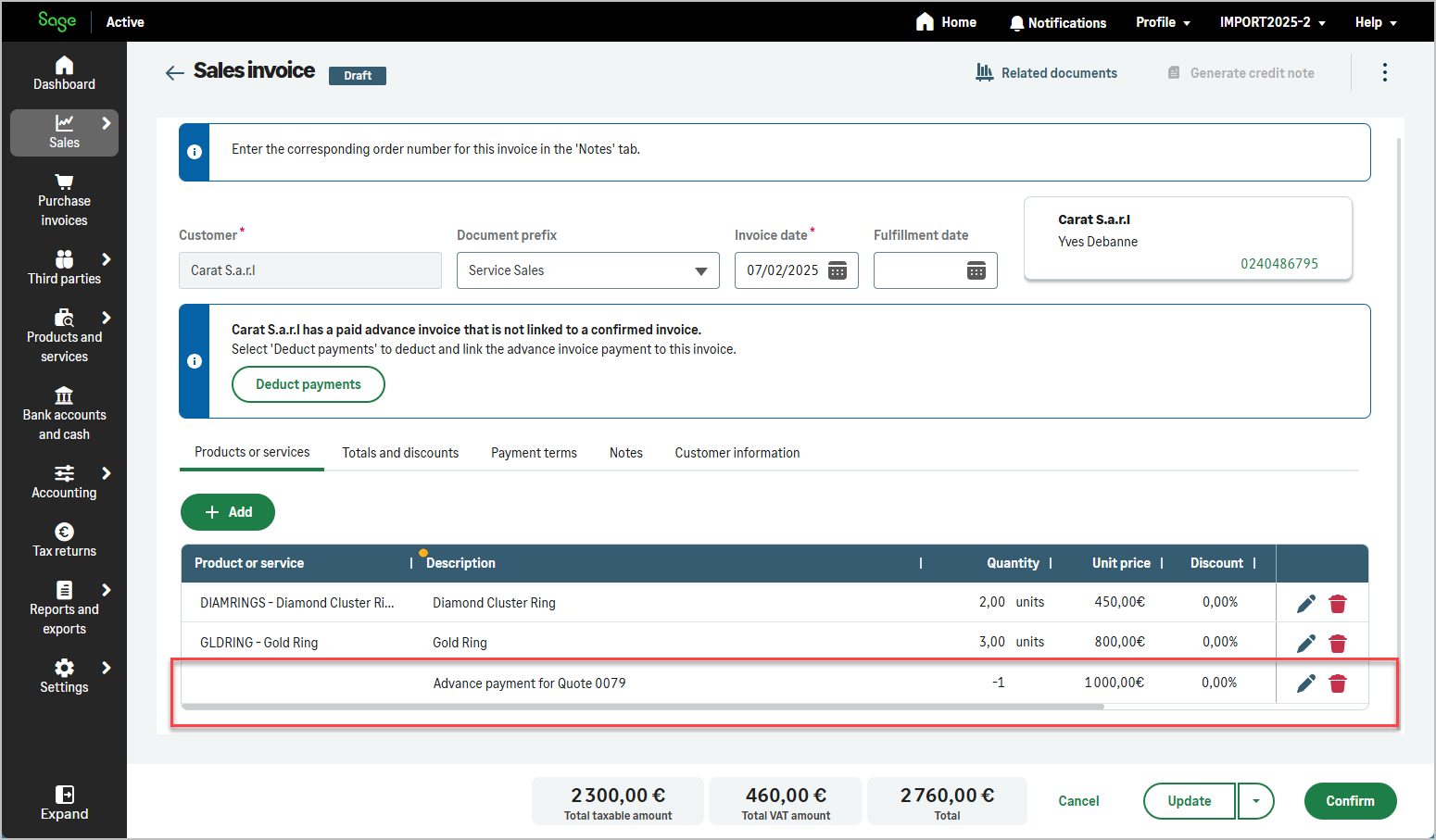Click the Discount column header
The image size is (1436, 840).
click(1216, 563)
